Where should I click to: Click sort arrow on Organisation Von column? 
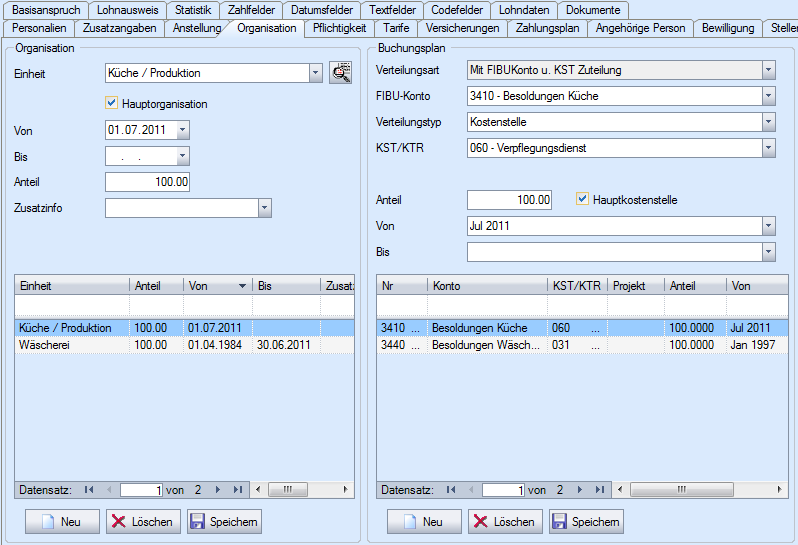coord(242,286)
